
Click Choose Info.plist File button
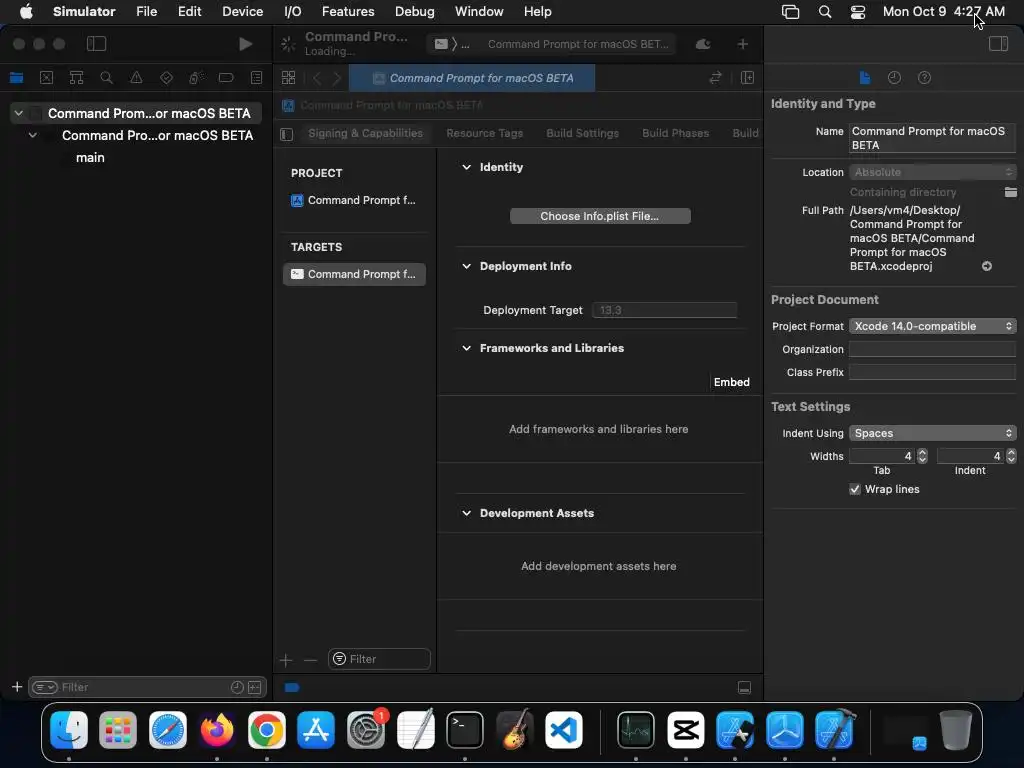pos(600,216)
